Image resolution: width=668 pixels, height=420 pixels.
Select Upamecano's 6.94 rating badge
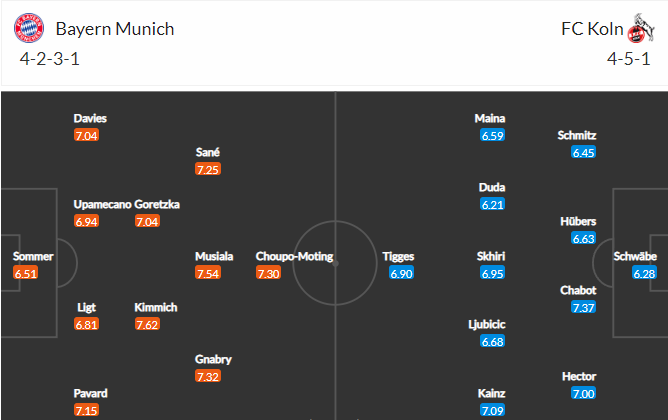coord(86,221)
